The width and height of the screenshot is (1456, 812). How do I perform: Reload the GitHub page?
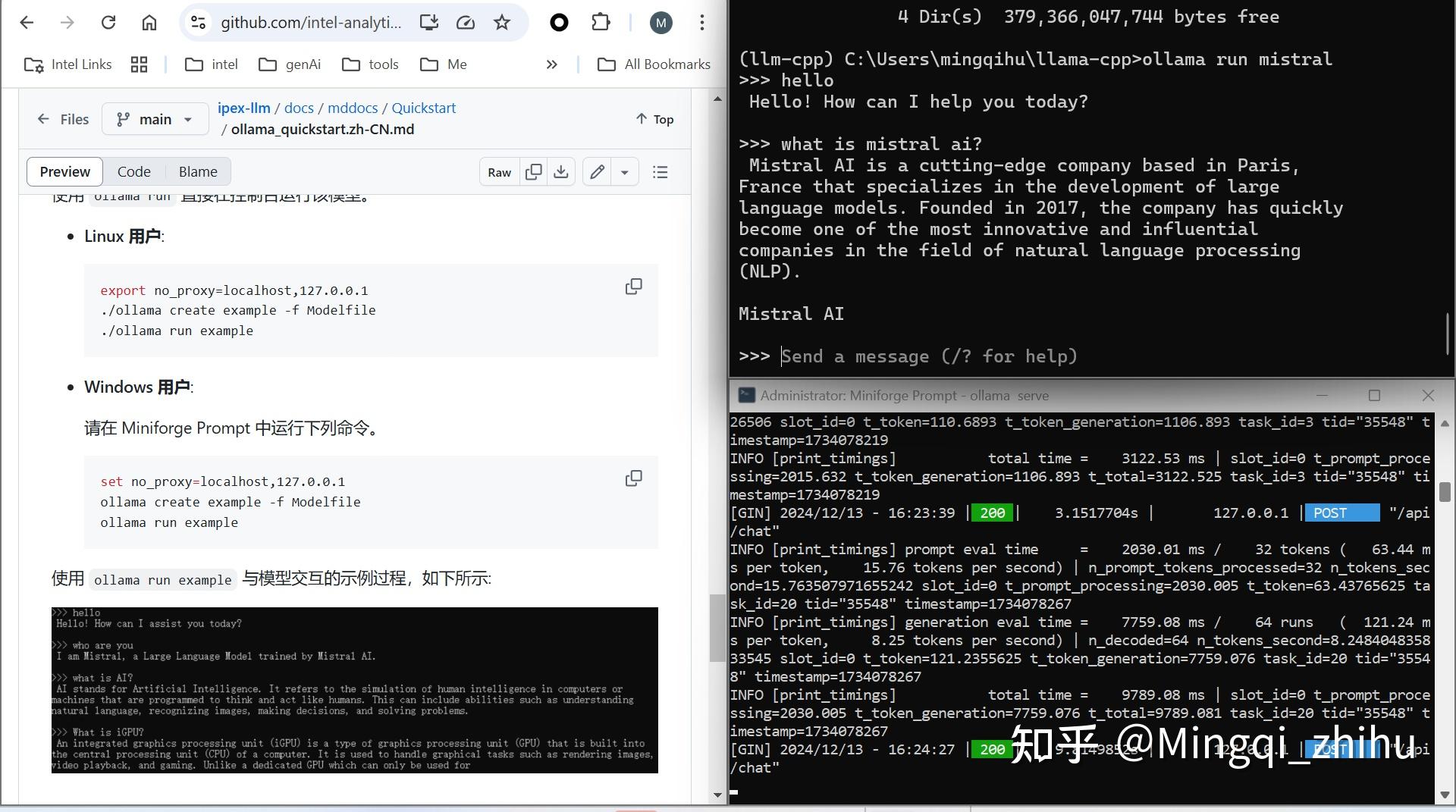108,22
